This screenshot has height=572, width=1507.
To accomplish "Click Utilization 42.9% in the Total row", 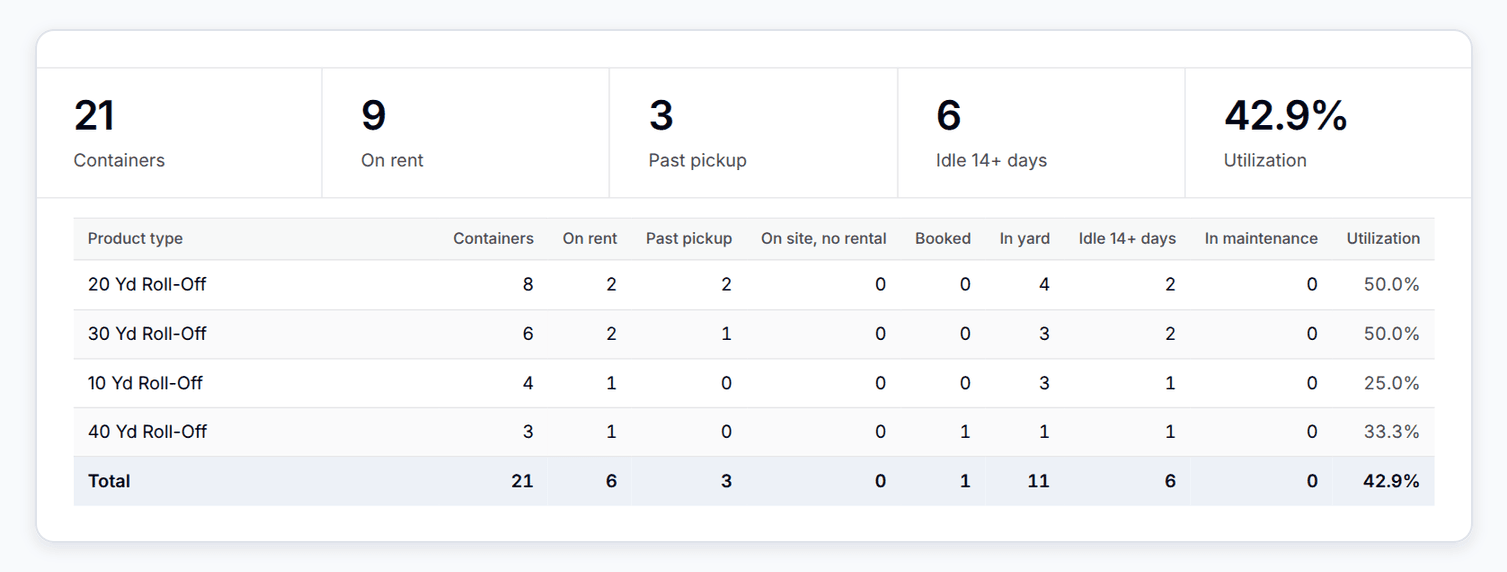I will [x=1392, y=481].
